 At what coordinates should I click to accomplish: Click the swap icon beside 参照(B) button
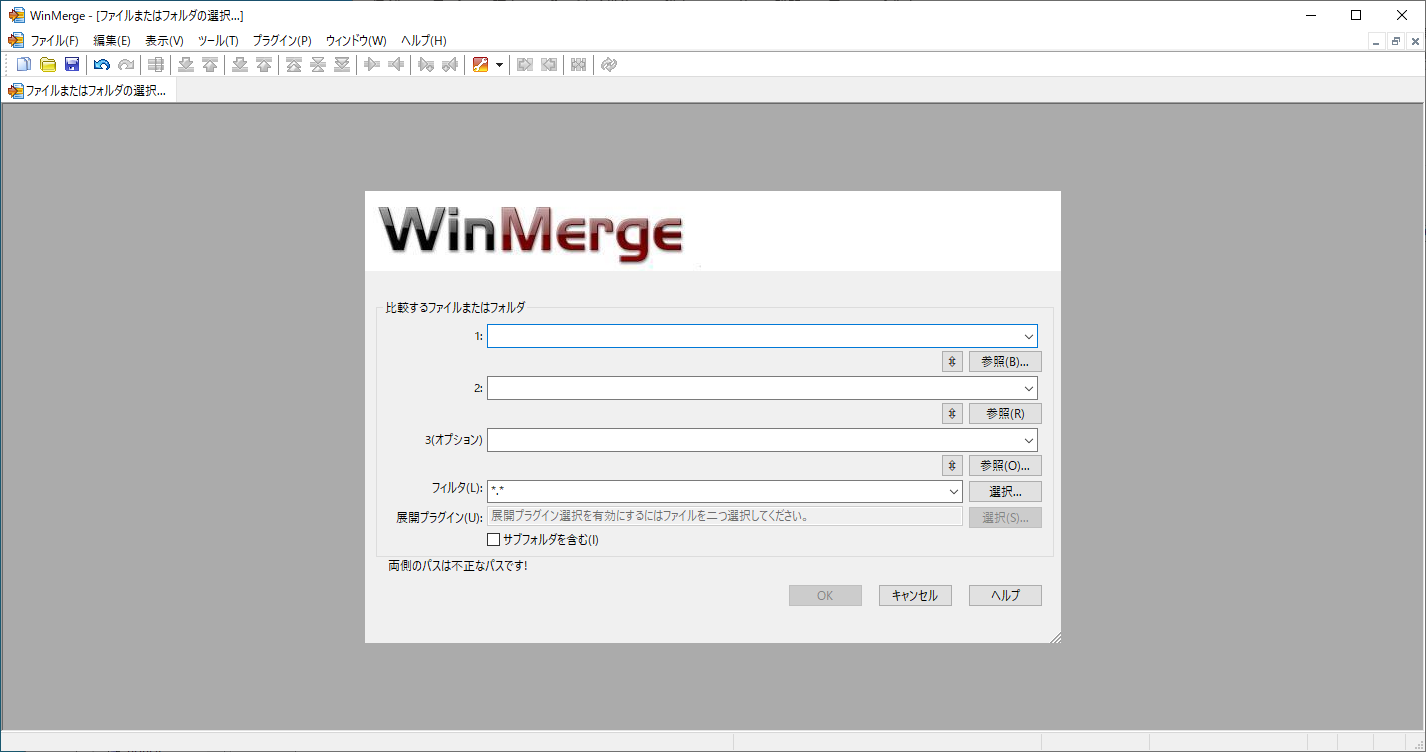[950, 361]
